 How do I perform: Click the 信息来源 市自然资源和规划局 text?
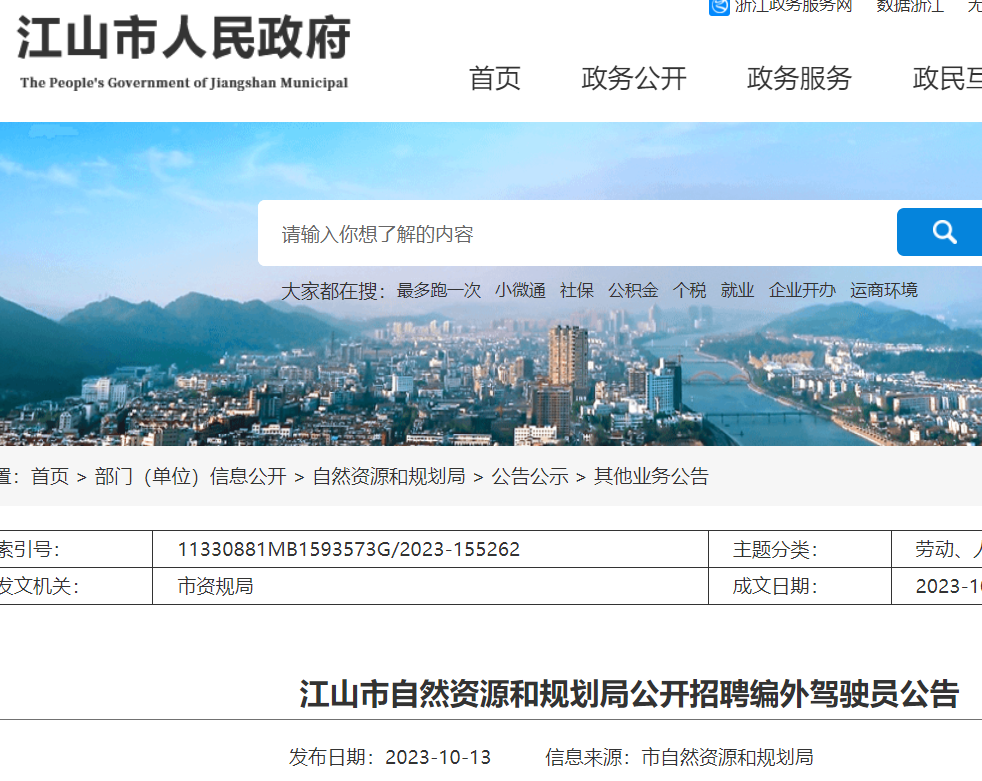tap(679, 757)
